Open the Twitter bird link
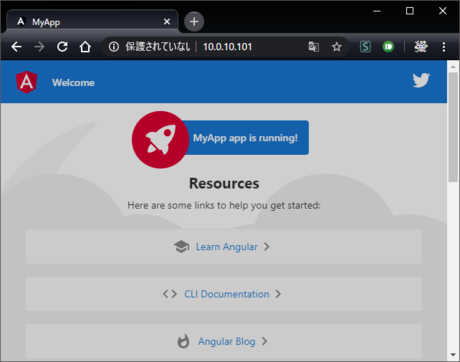Image resolution: width=460 pixels, height=362 pixels. click(x=421, y=80)
